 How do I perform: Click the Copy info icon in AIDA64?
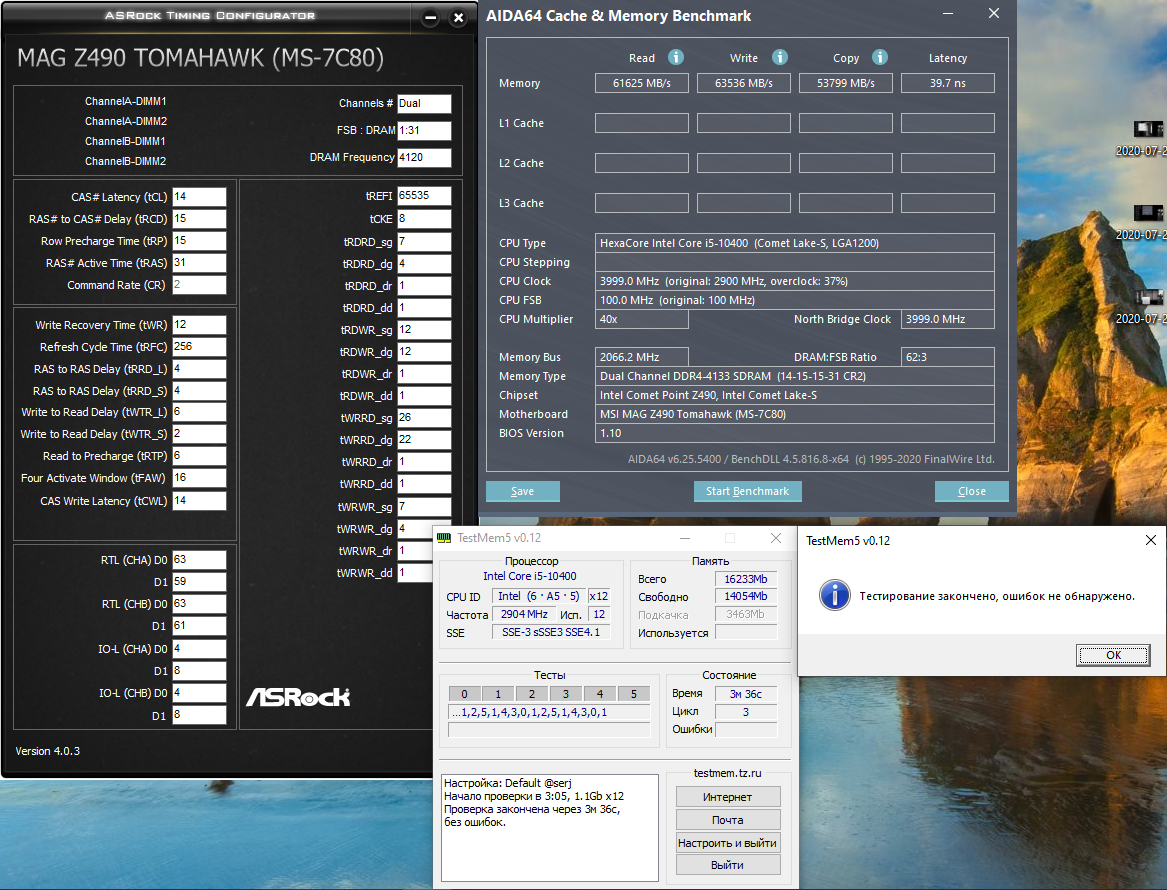pyautogui.click(x=880, y=57)
